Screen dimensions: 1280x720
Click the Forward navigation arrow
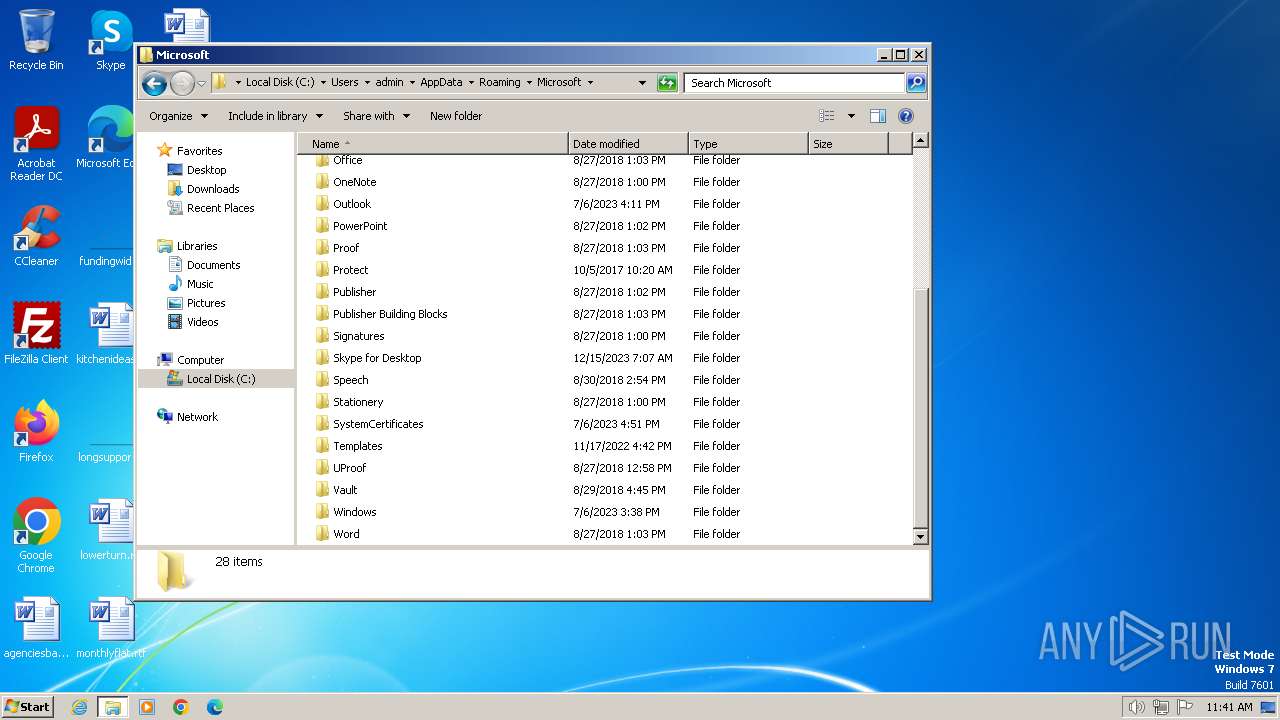(182, 83)
